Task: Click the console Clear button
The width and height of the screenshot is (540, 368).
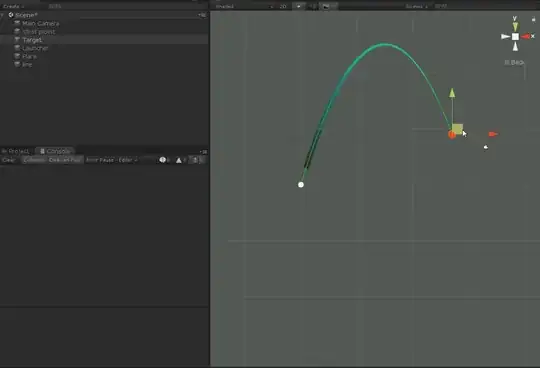Action: 9,160
